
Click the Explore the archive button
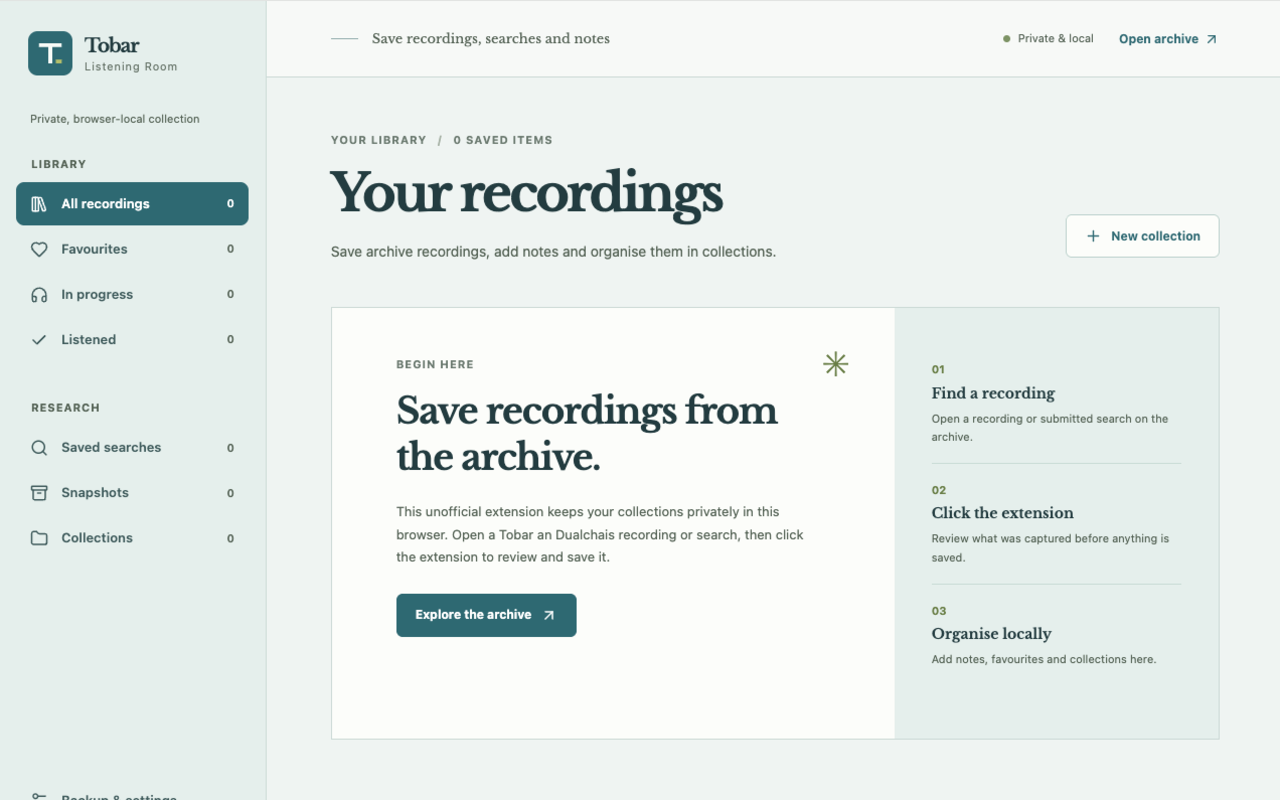(486, 615)
